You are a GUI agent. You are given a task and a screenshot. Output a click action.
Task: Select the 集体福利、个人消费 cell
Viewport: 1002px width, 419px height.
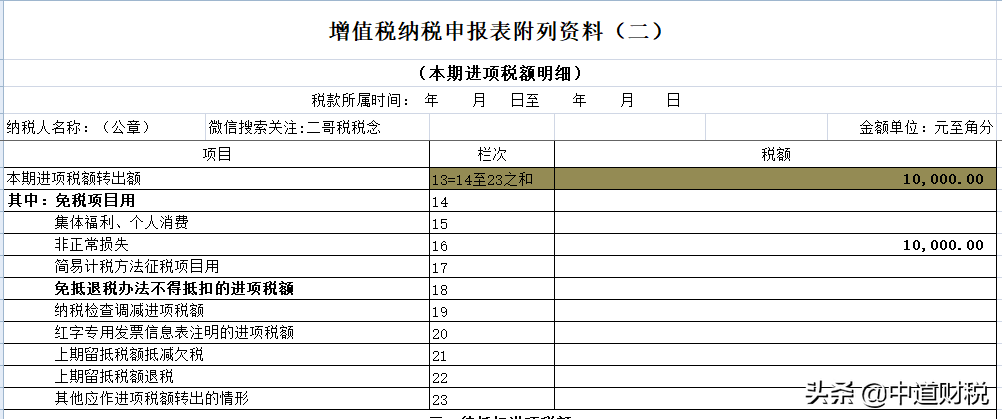[122, 223]
